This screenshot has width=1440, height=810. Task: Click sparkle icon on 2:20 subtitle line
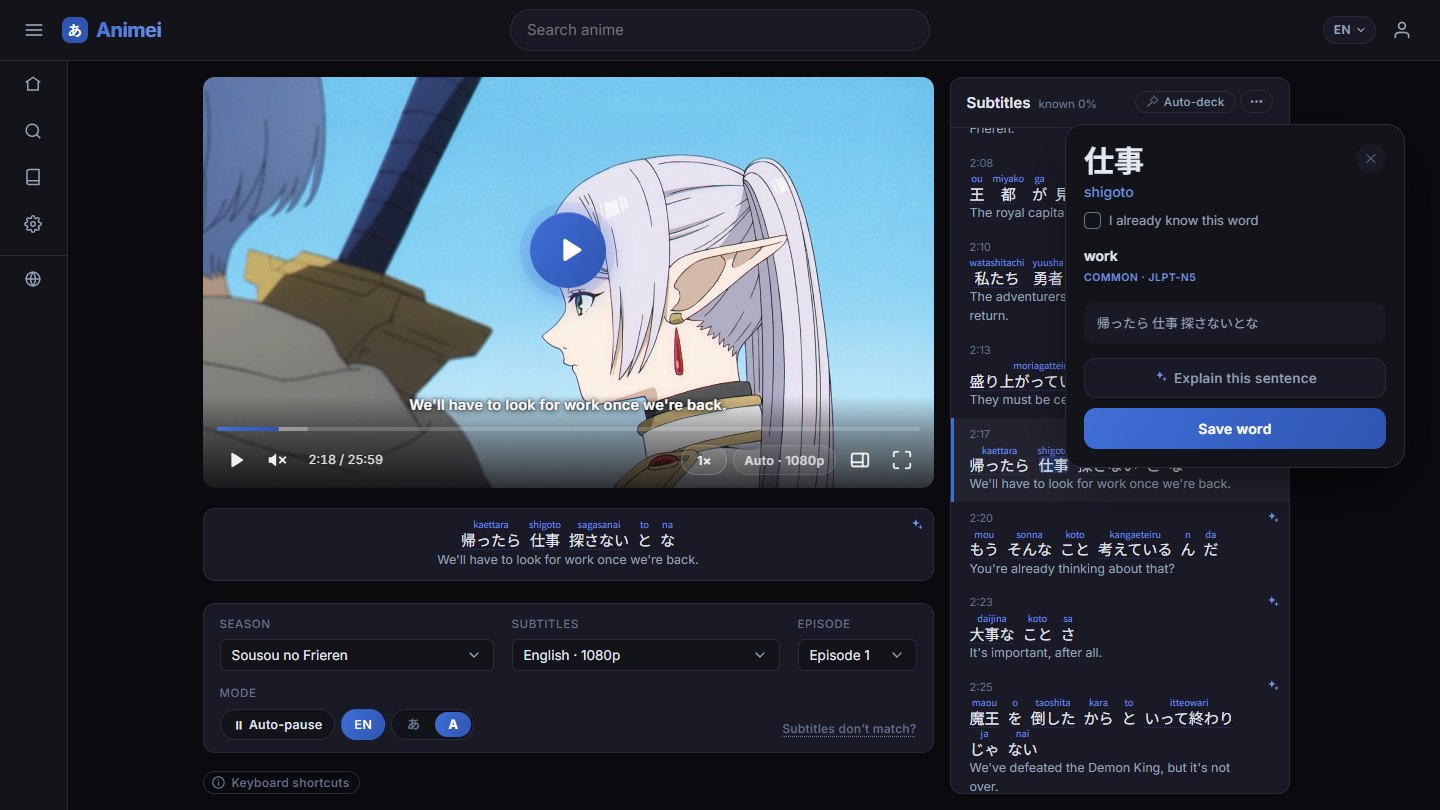point(1273,517)
